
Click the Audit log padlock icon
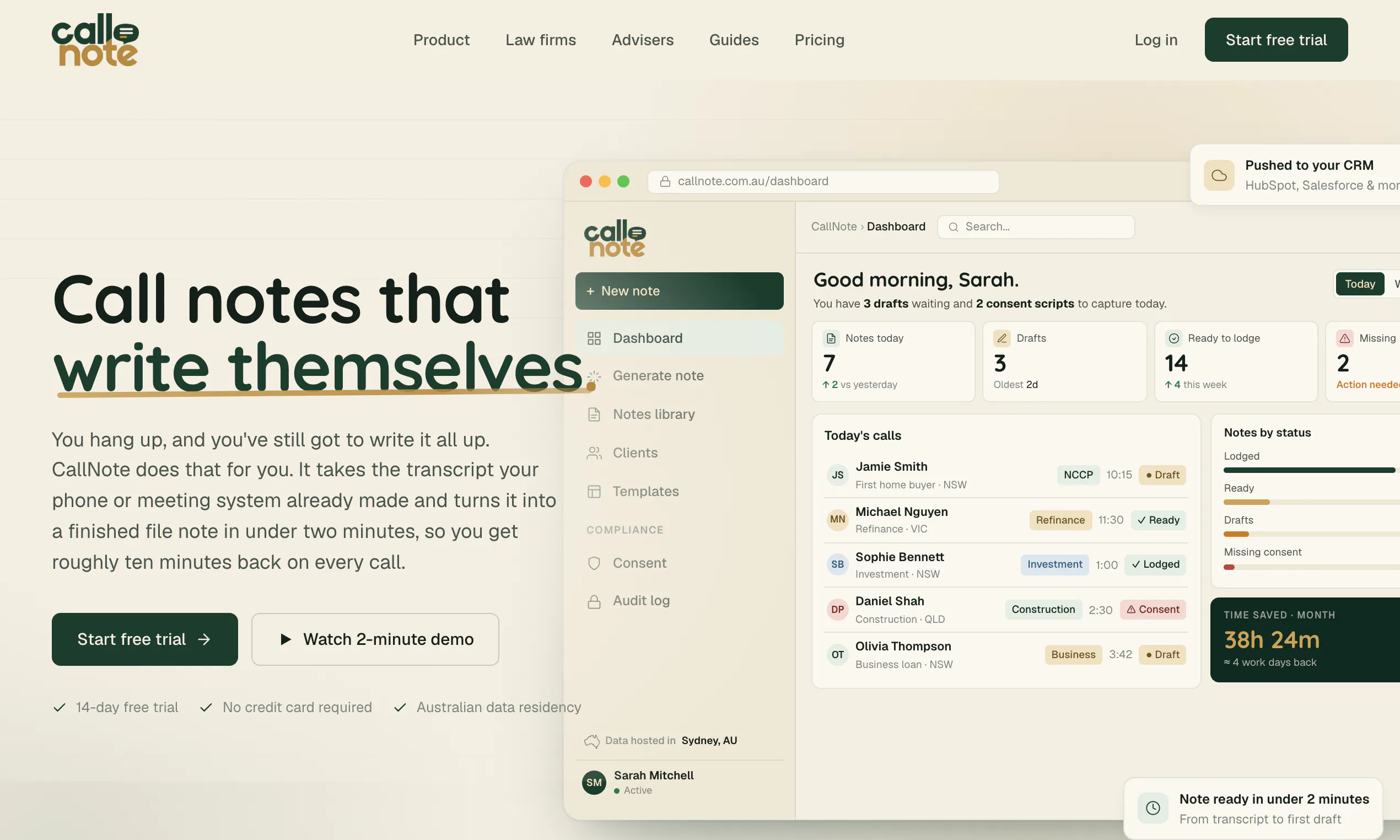pos(594,601)
